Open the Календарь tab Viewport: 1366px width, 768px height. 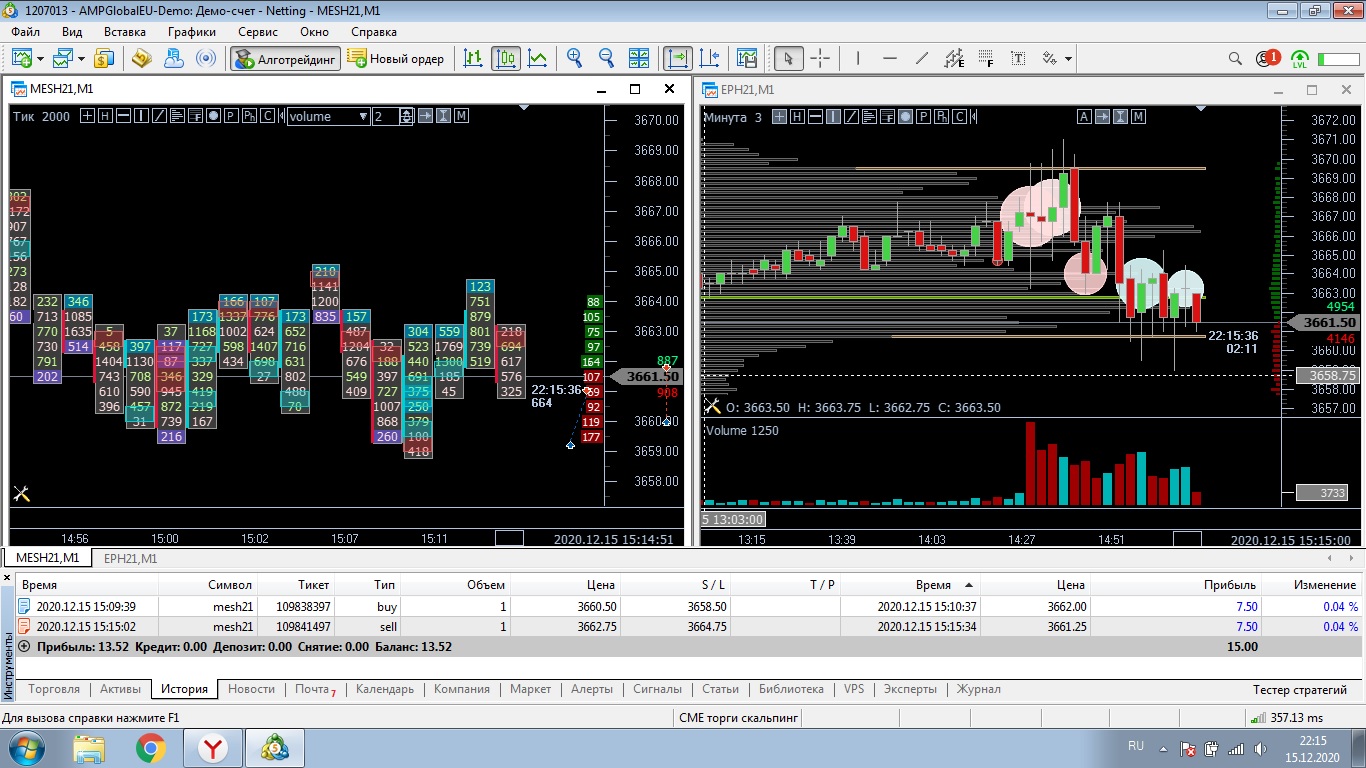[x=385, y=689]
